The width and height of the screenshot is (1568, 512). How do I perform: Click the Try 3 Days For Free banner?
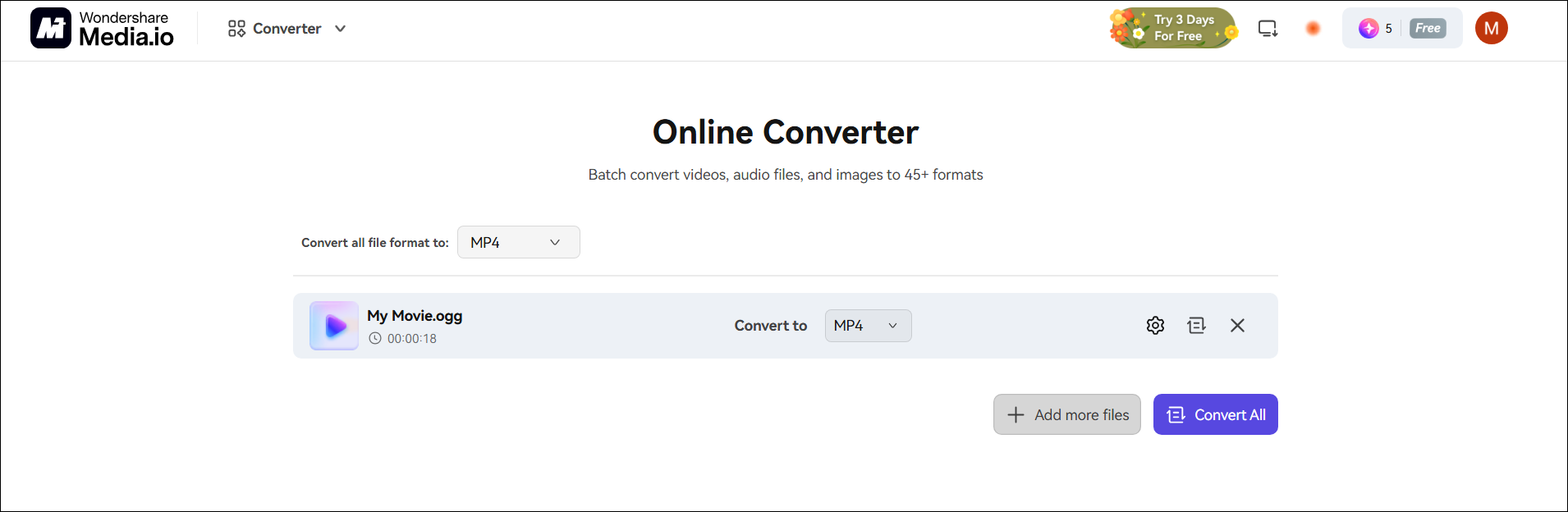[x=1174, y=29]
